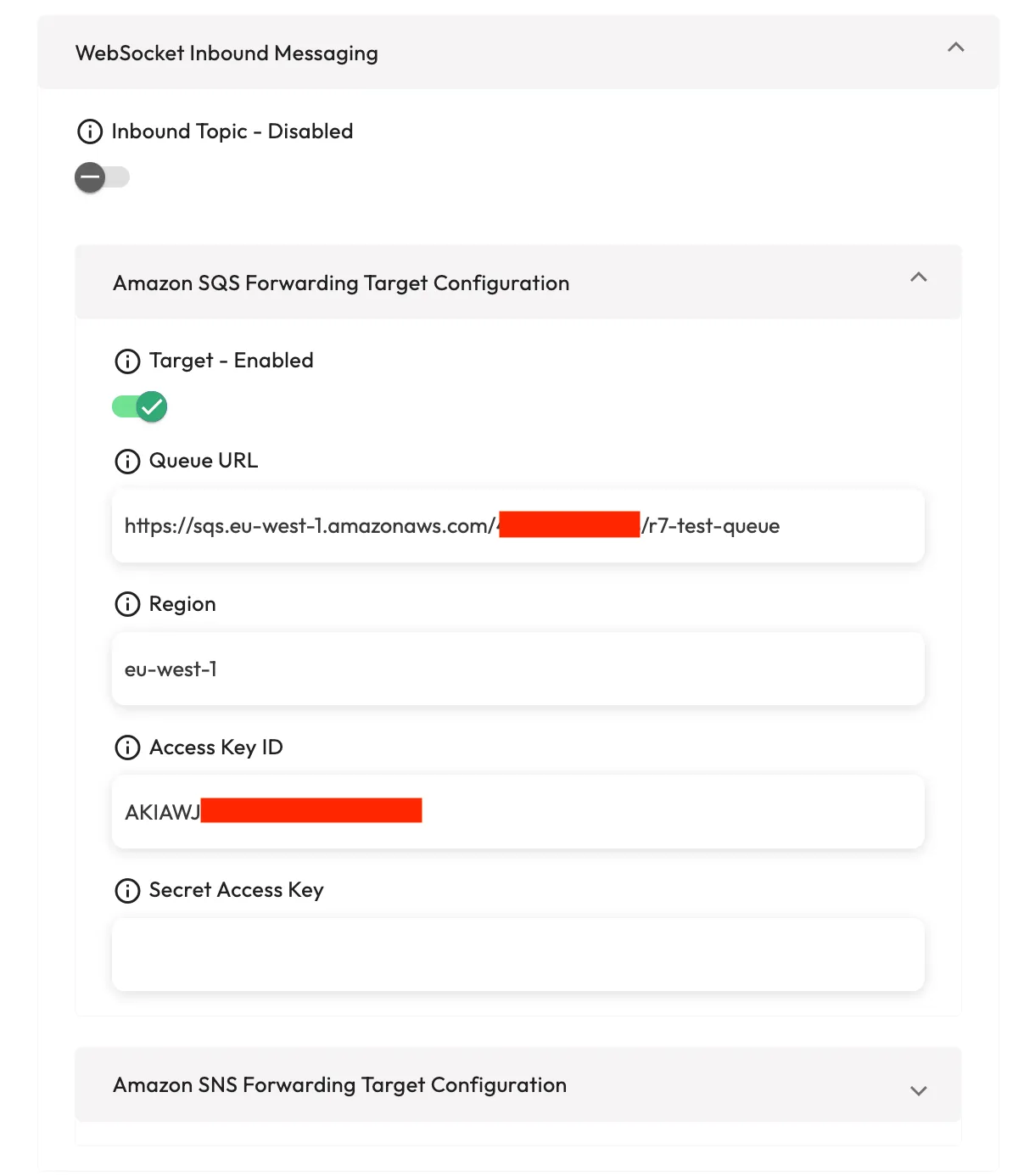Disable the SQS Target enabled toggle
The image size is (1035, 1176).
[x=140, y=407]
